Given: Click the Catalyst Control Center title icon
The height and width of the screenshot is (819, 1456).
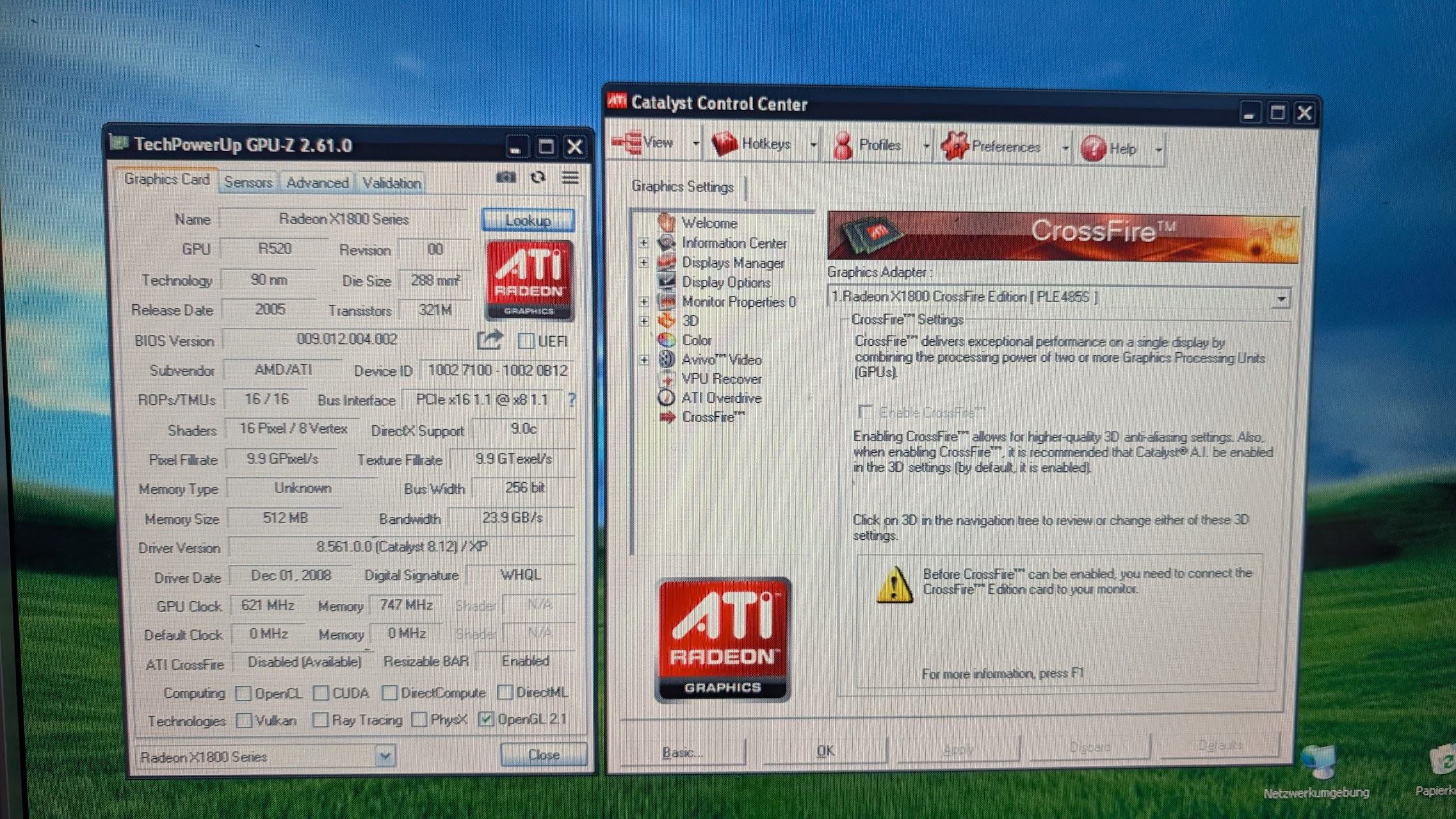Looking at the screenshot, I should click(617, 101).
